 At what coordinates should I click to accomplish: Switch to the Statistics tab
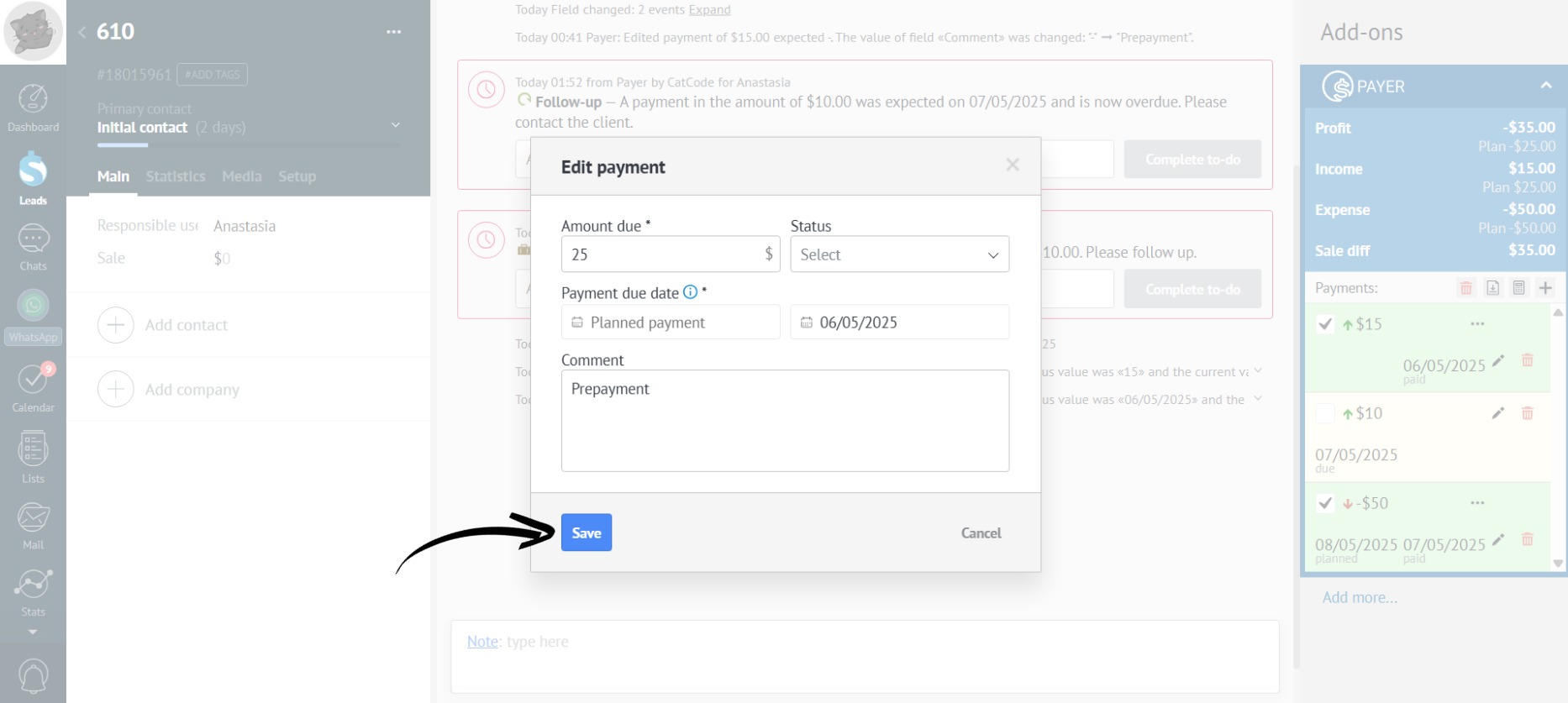pyautogui.click(x=176, y=176)
